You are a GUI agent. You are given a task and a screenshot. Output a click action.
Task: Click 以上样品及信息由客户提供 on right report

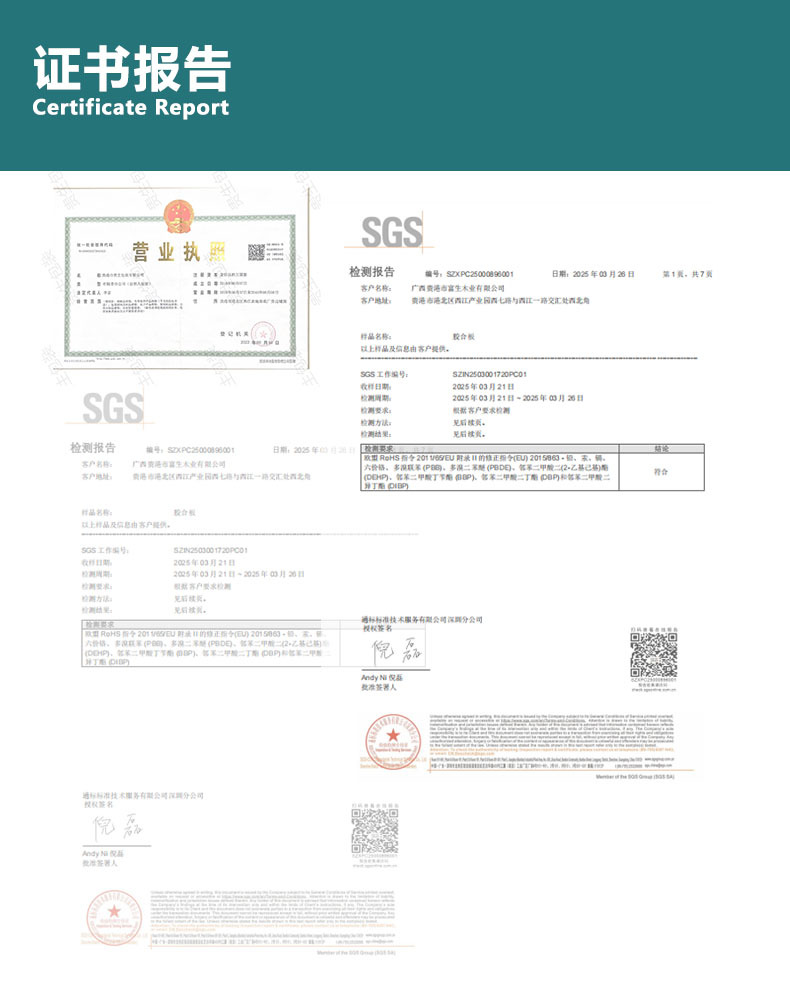[x=405, y=349]
